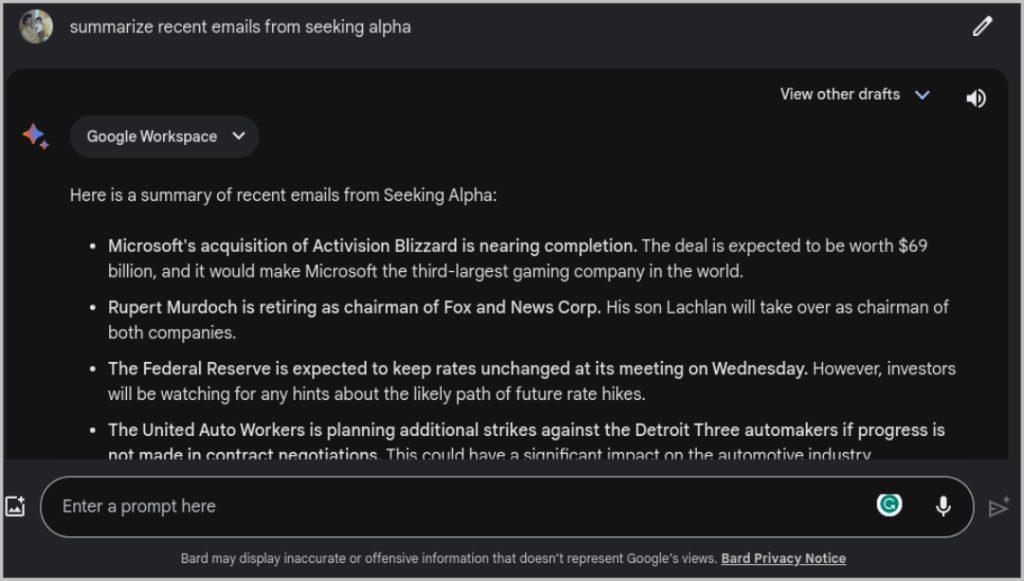The width and height of the screenshot is (1024, 581).
Task: Click the Here is a summary intro line
Action: (x=283, y=195)
